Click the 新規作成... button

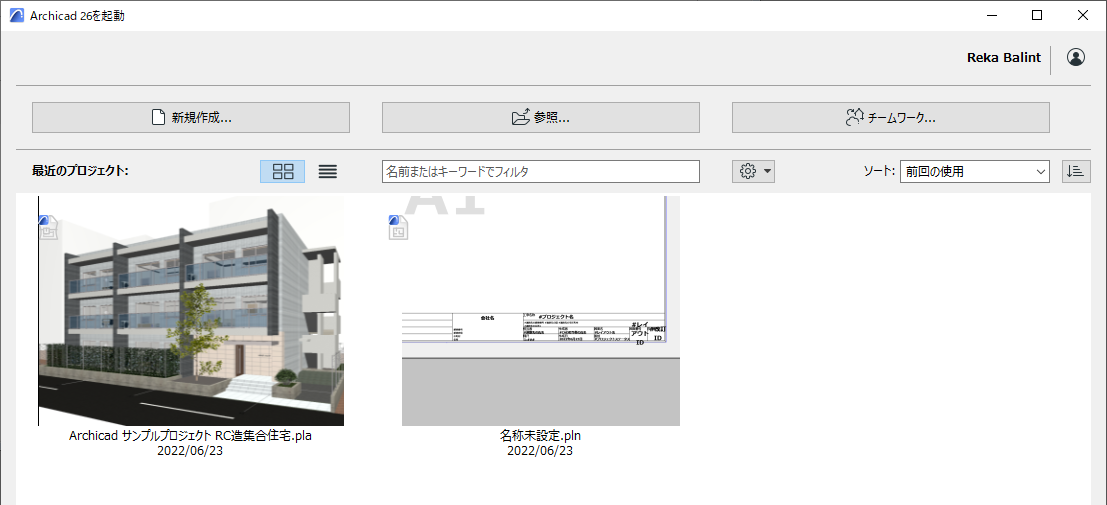tap(191, 117)
